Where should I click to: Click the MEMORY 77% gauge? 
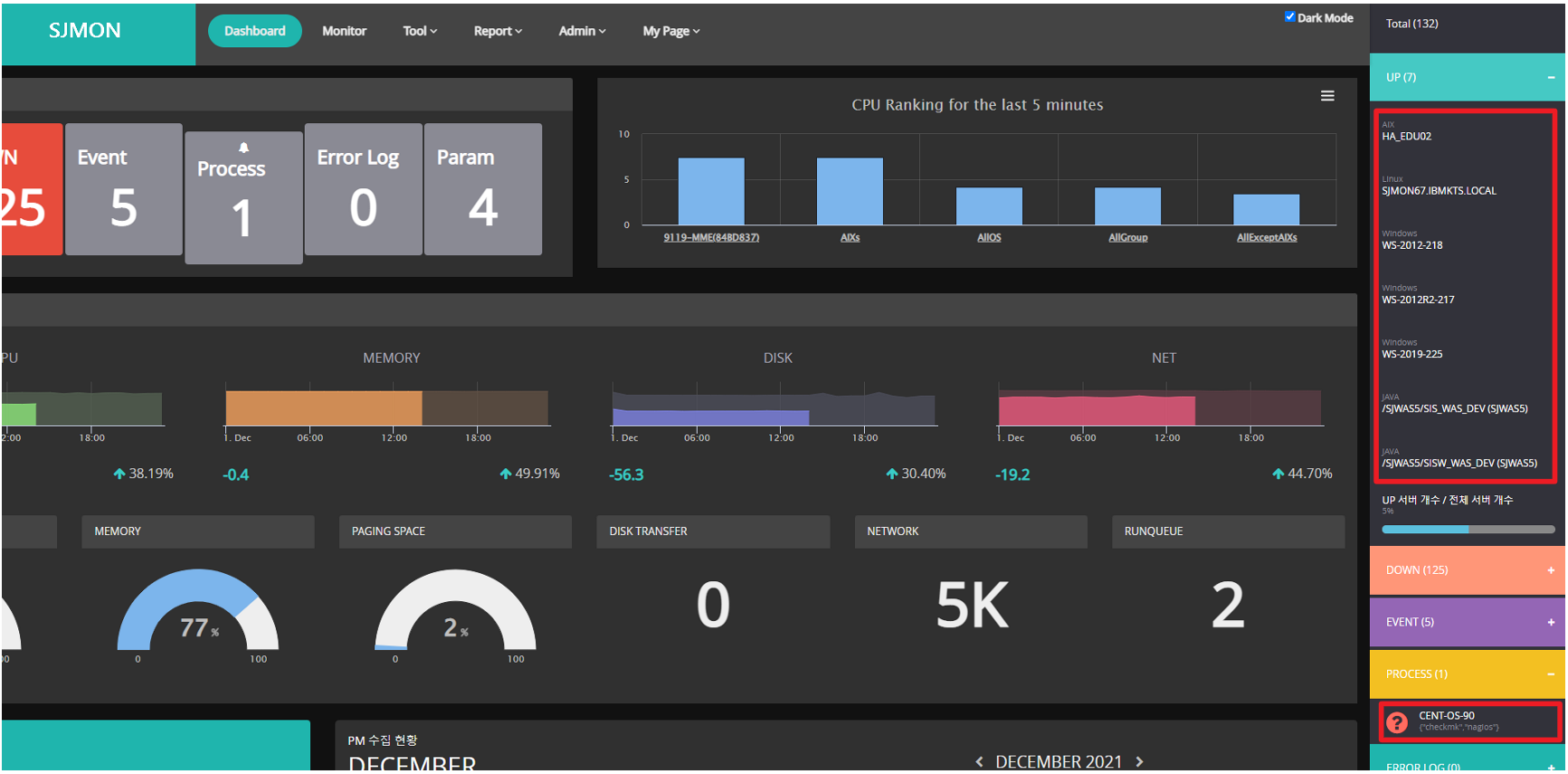(198, 609)
